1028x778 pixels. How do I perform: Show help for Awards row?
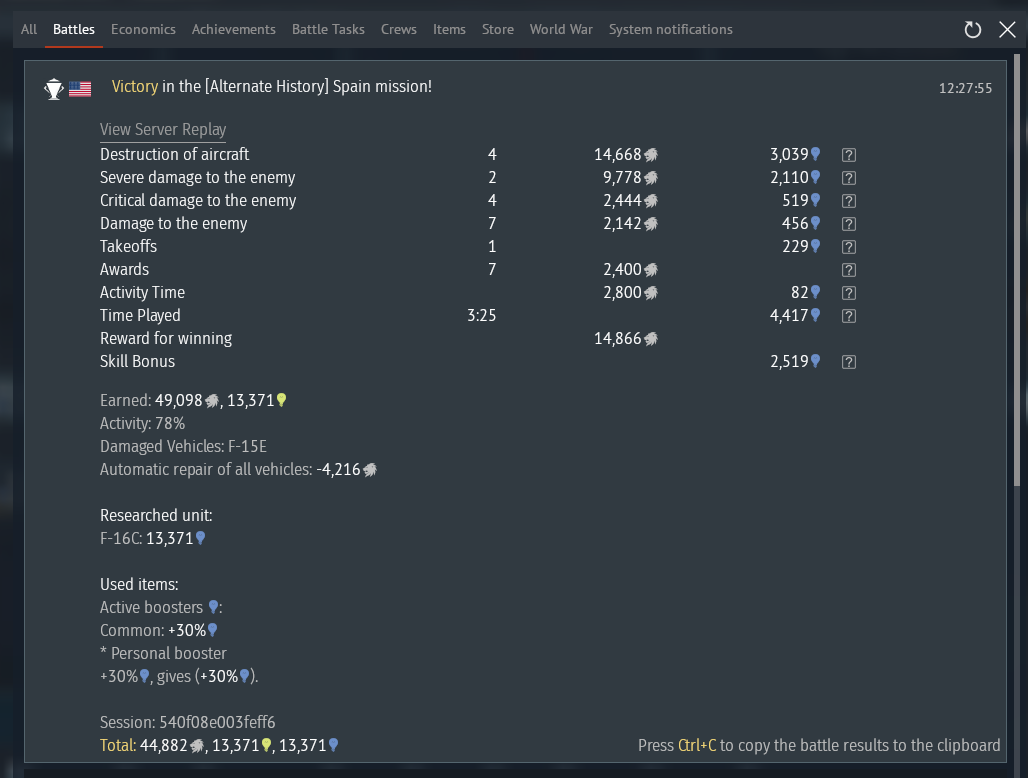click(848, 269)
